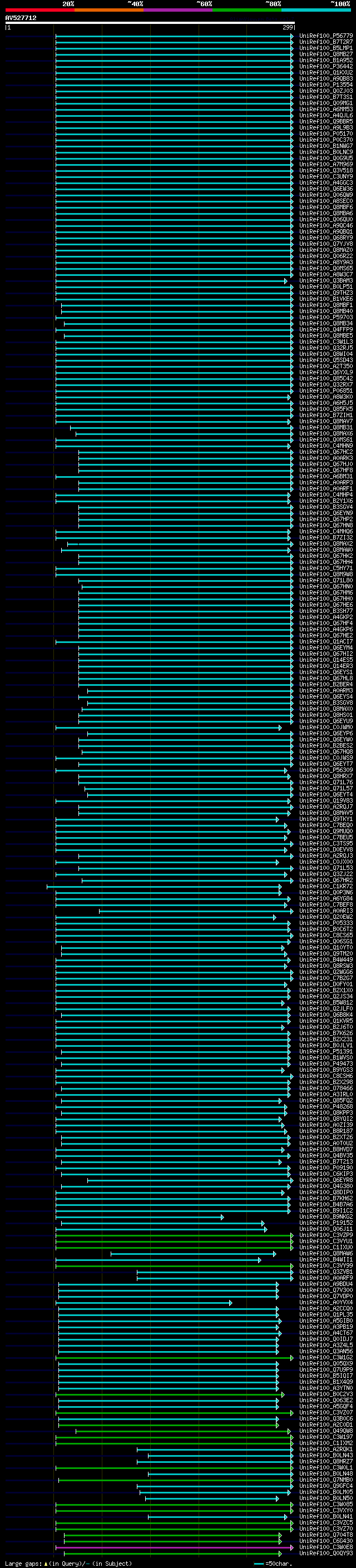356x1568 pixels.
Task: Select hit UniRef100_A8SEC0
Action: (x=326, y=201)
